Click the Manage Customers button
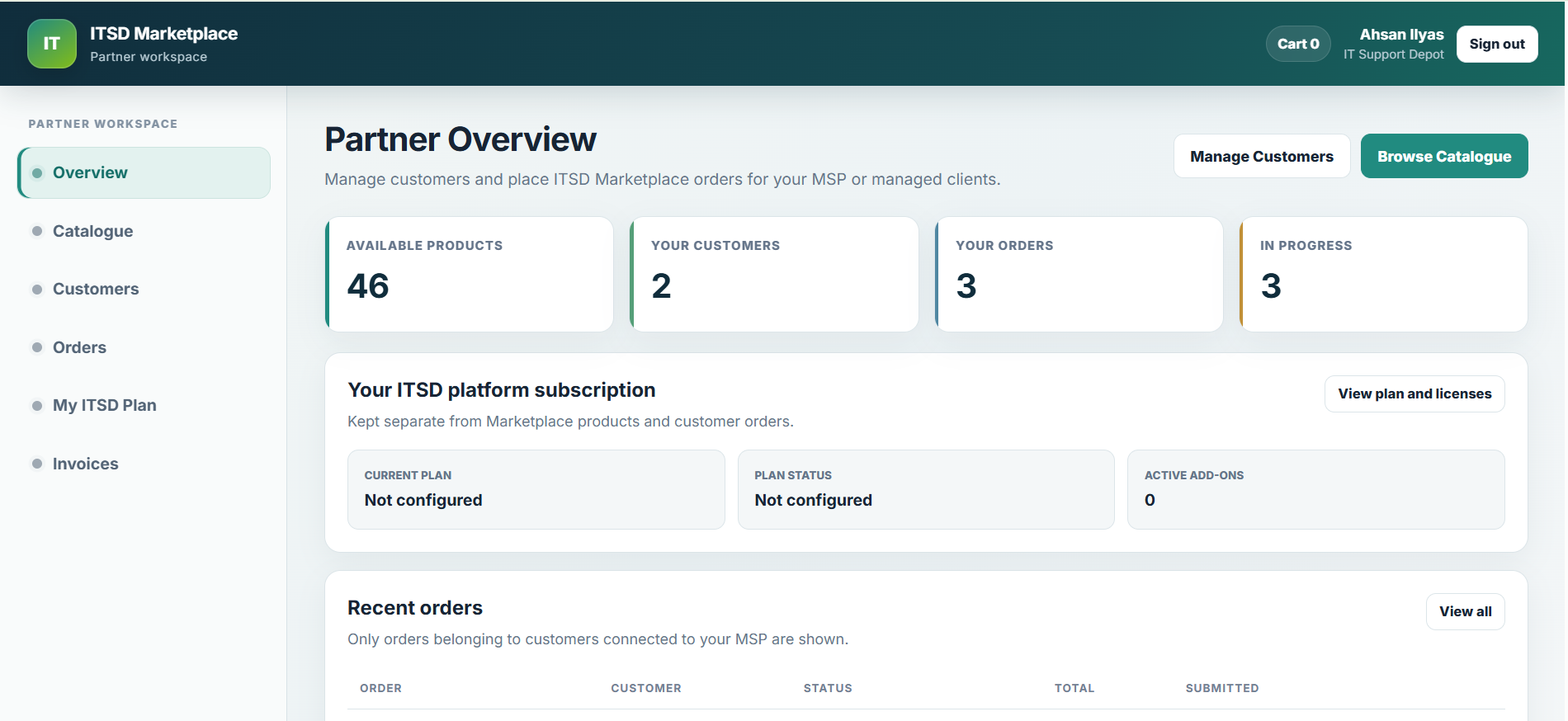This screenshot has height=721, width=1568. (1262, 156)
